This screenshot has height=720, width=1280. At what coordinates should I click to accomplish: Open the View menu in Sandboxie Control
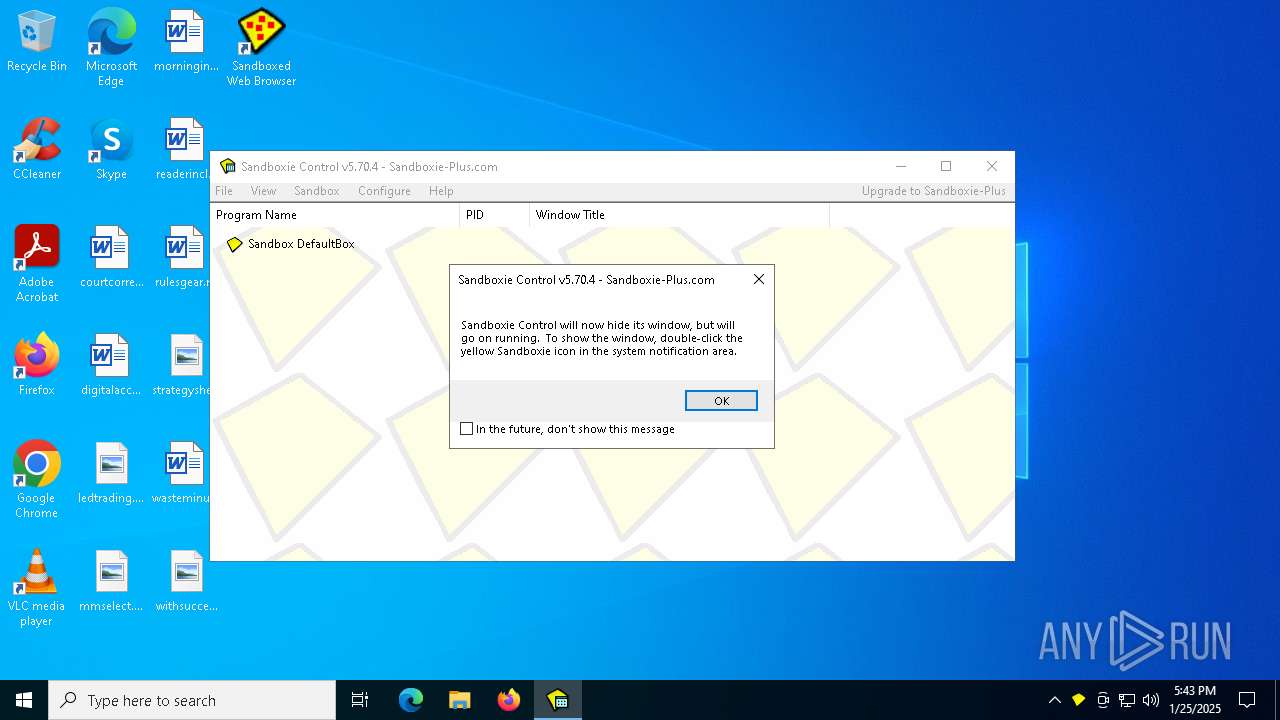click(263, 191)
